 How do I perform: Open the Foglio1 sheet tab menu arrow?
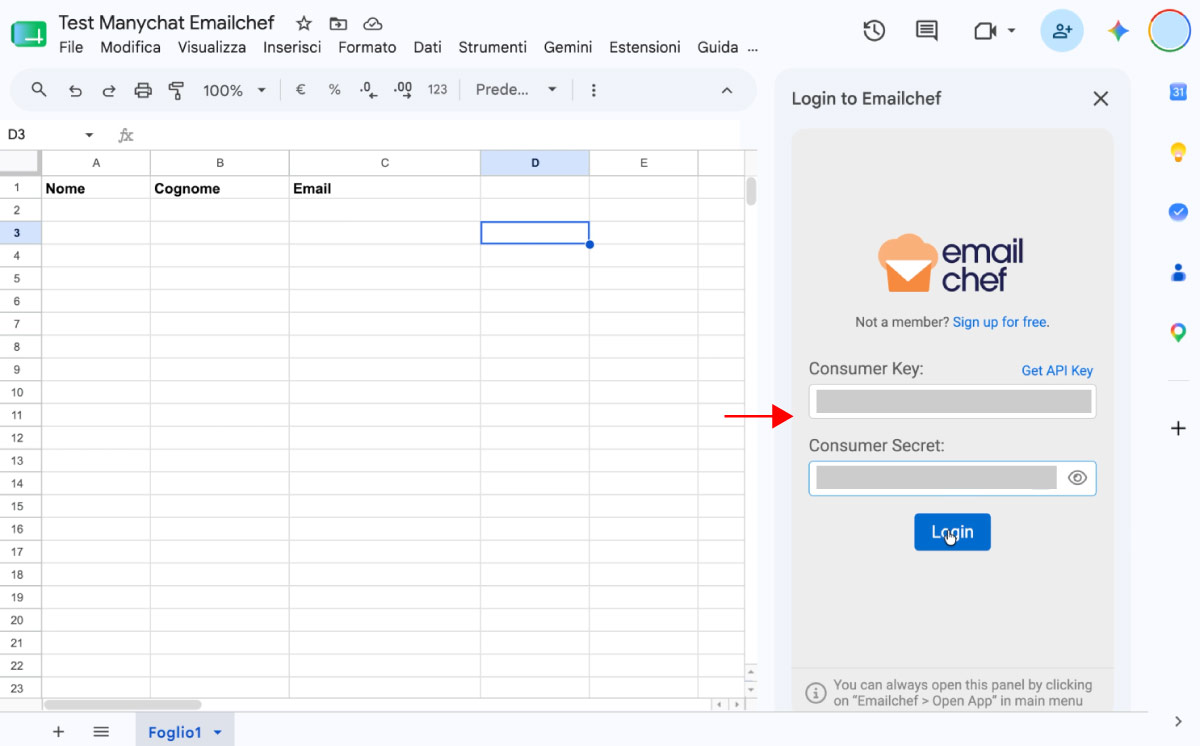pyautogui.click(x=217, y=733)
